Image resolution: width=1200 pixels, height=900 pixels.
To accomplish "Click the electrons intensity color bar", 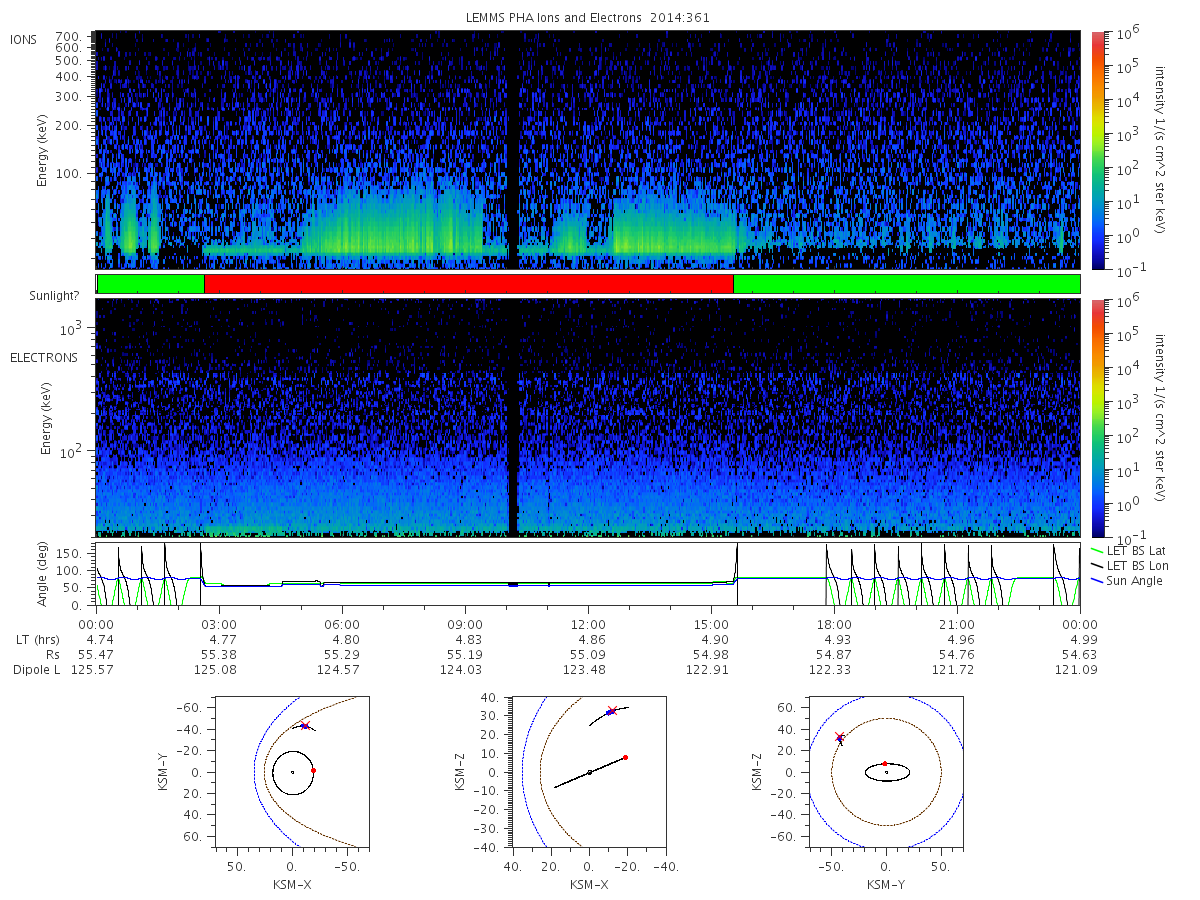I will (x=1097, y=417).
